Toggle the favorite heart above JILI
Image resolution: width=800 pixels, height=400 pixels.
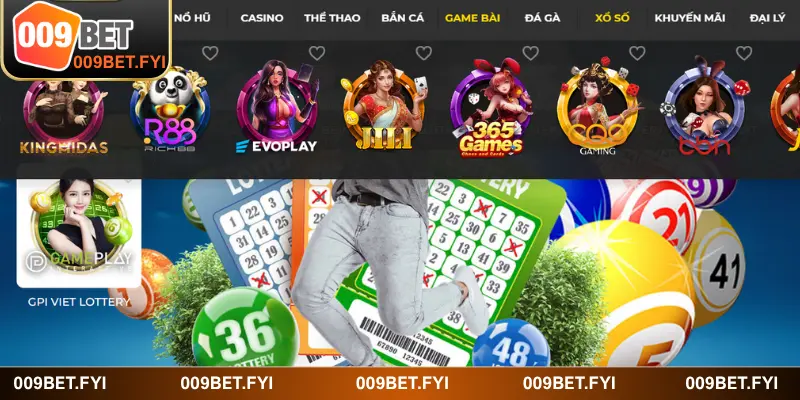[423, 53]
